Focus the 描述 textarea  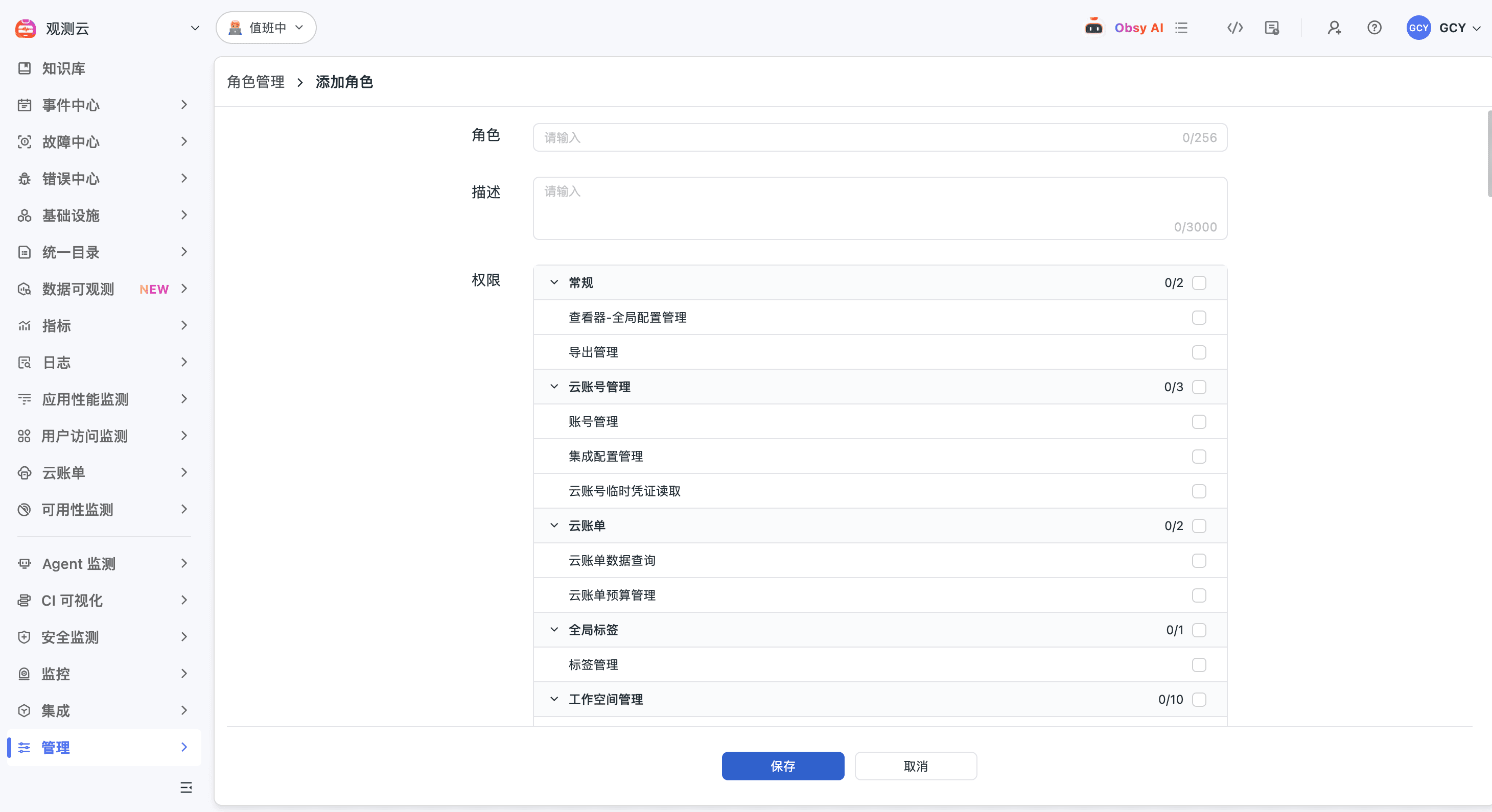tap(880, 208)
